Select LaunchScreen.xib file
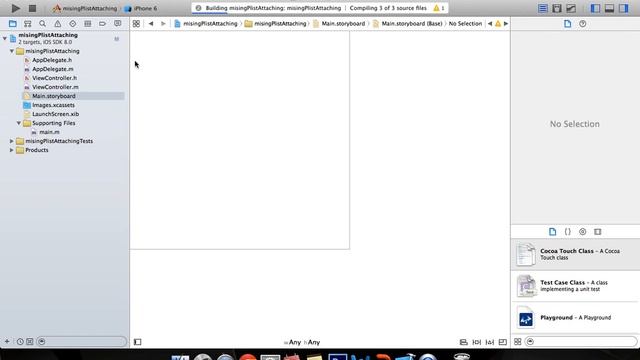The width and height of the screenshot is (640, 360). pos(56,114)
